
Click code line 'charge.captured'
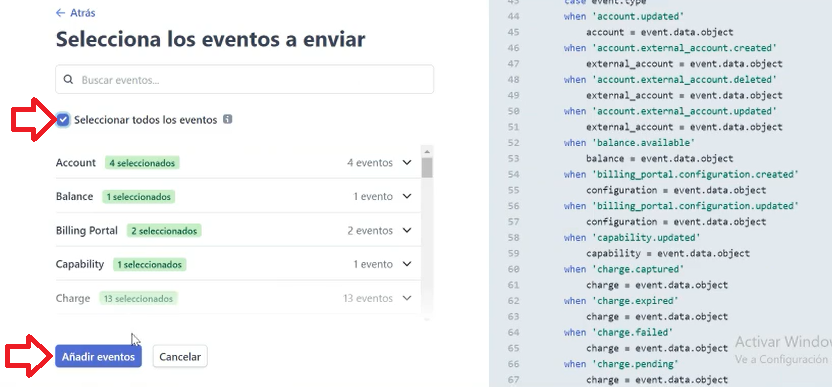pyautogui.click(x=624, y=269)
